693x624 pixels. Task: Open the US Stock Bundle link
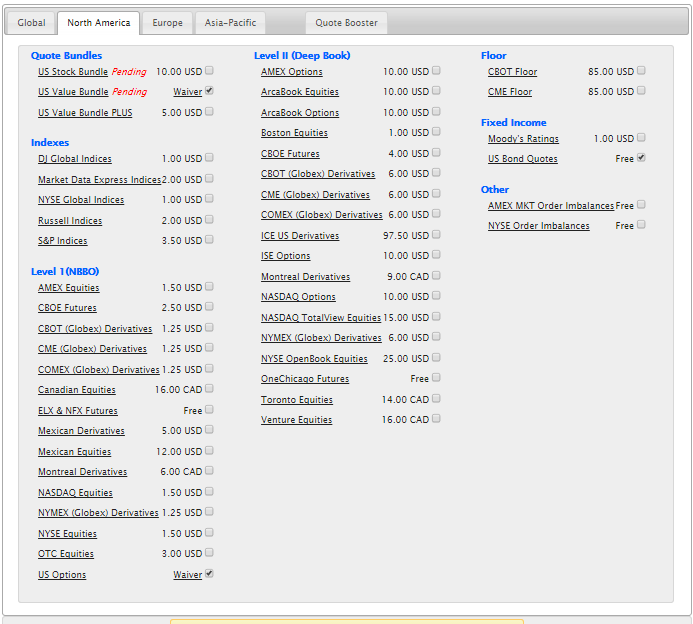click(73, 72)
